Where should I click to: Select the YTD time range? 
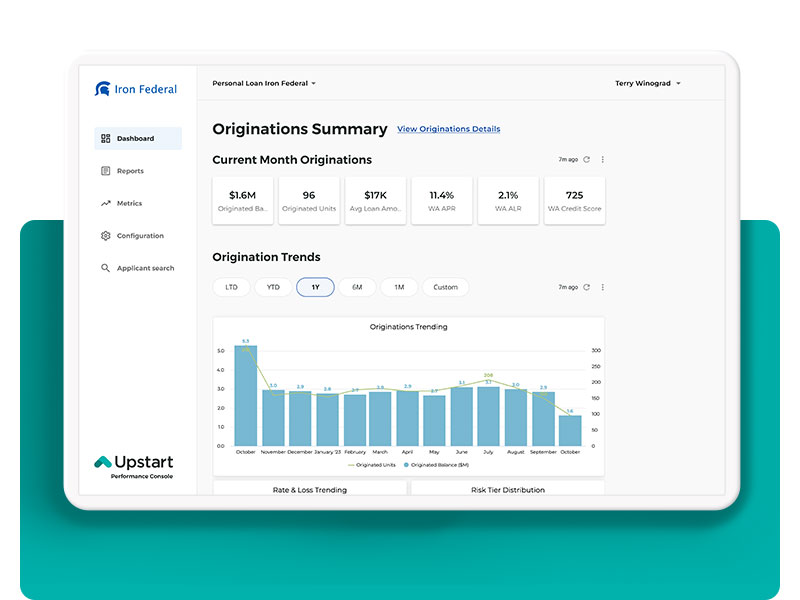pos(273,287)
